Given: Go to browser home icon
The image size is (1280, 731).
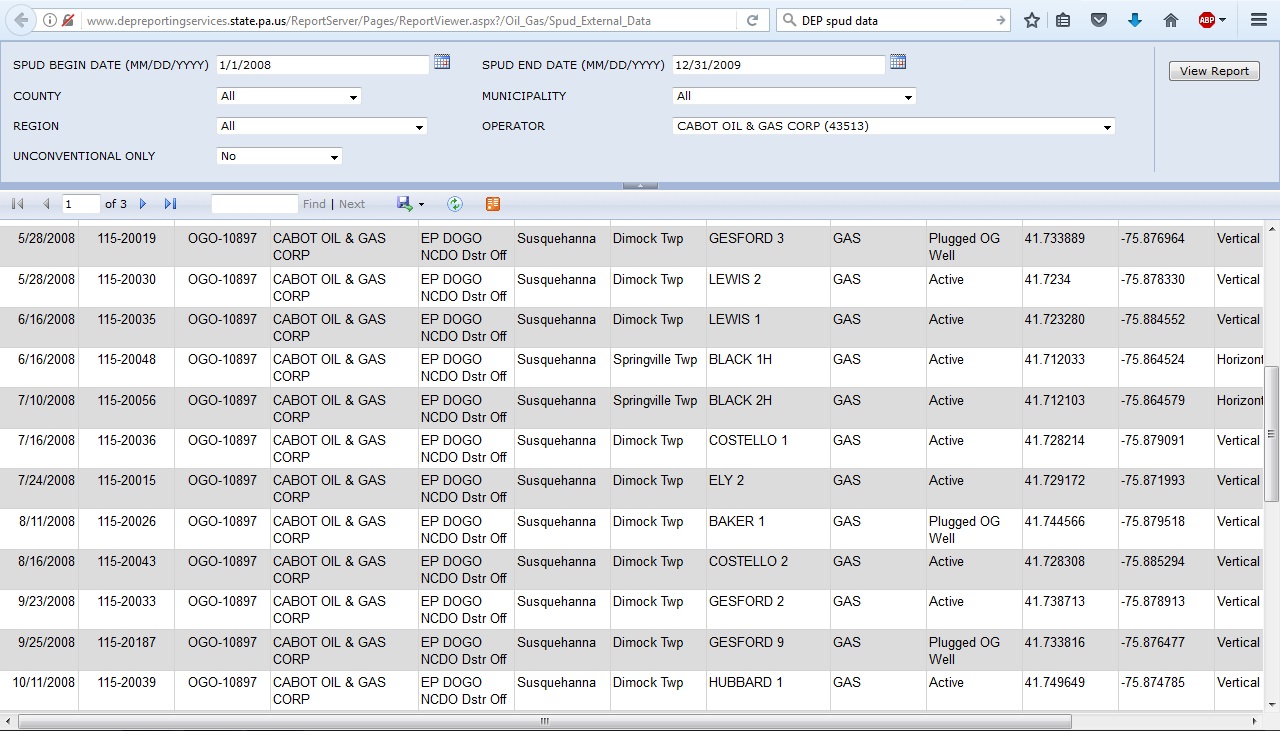Looking at the screenshot, I should click(x=1171, y=20).
